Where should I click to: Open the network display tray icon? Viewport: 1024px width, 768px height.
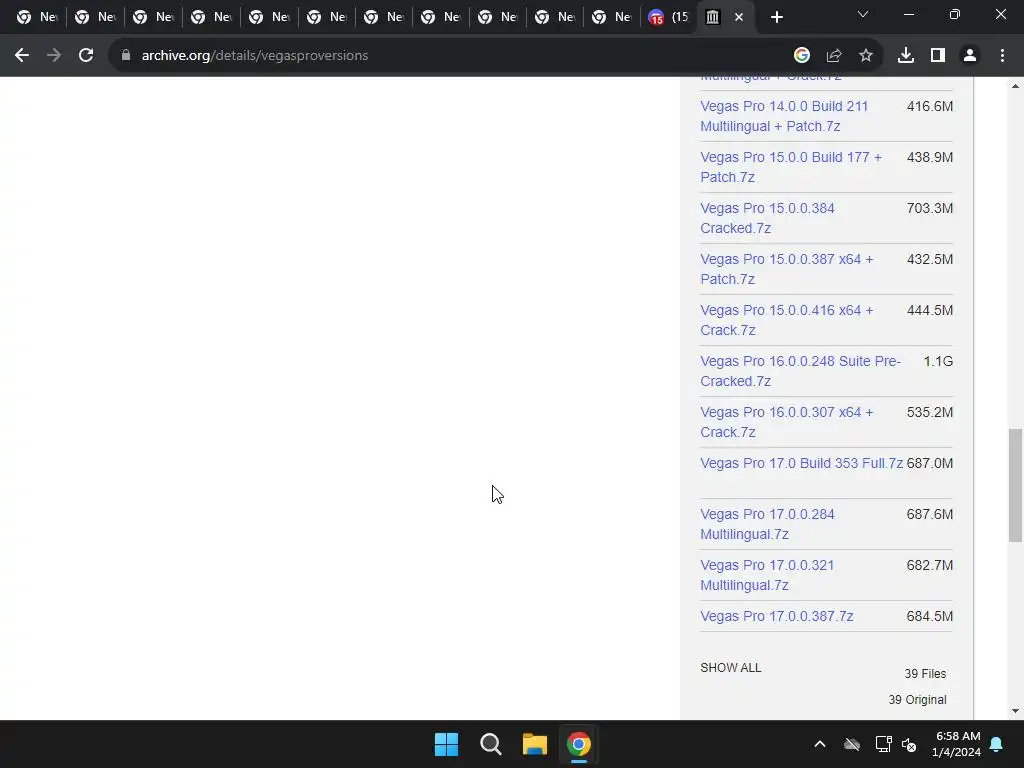(884, 744)
